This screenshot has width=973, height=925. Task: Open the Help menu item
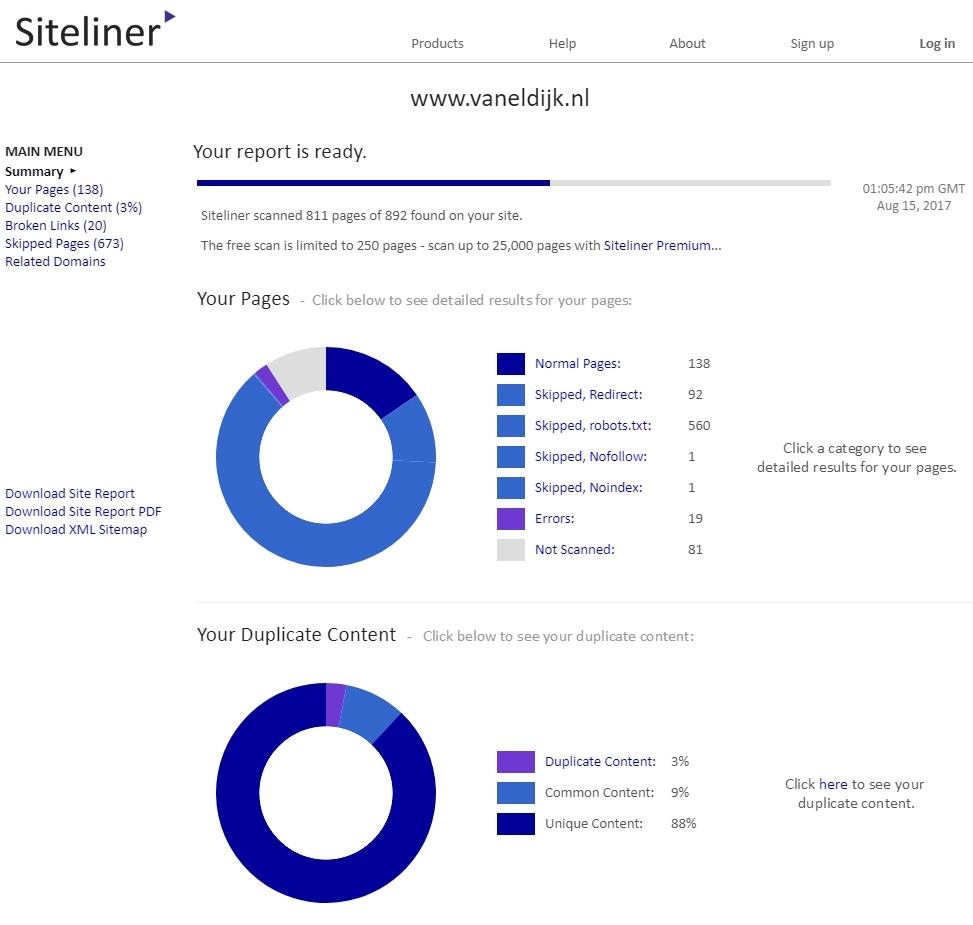click(x=562, y=43)
